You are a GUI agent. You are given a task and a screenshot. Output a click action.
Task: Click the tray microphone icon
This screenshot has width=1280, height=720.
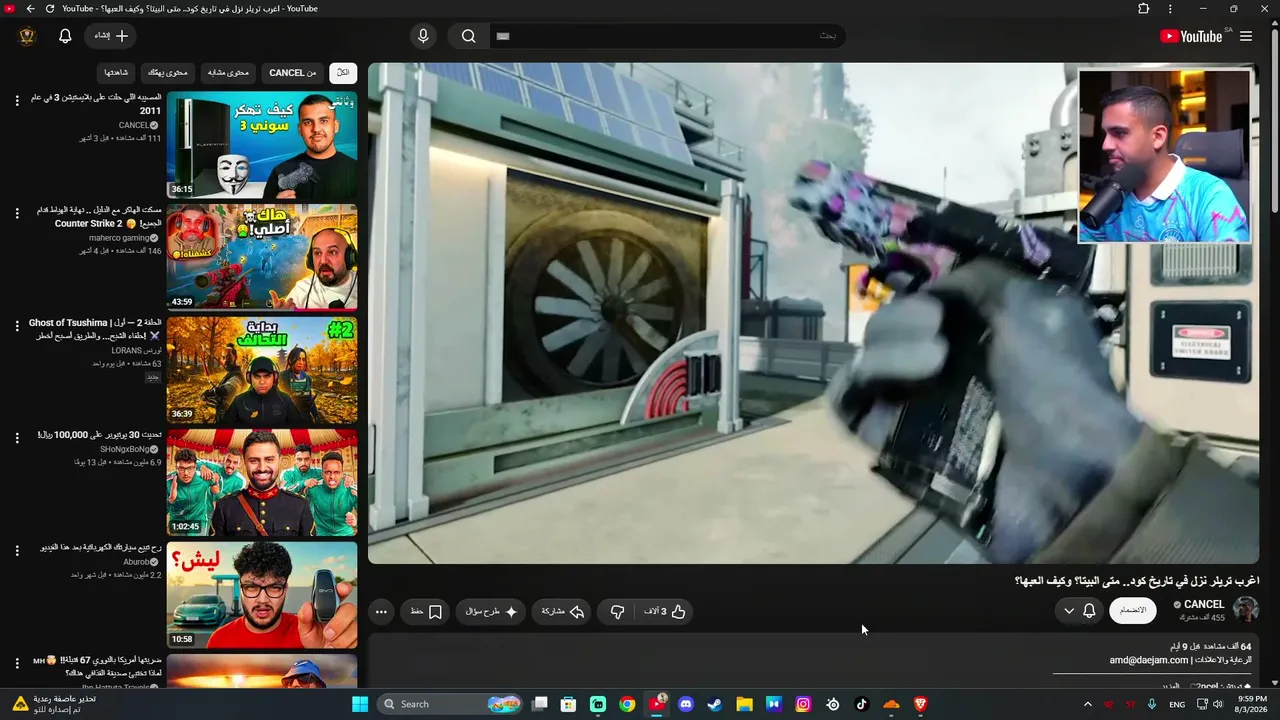(1152, 704)
